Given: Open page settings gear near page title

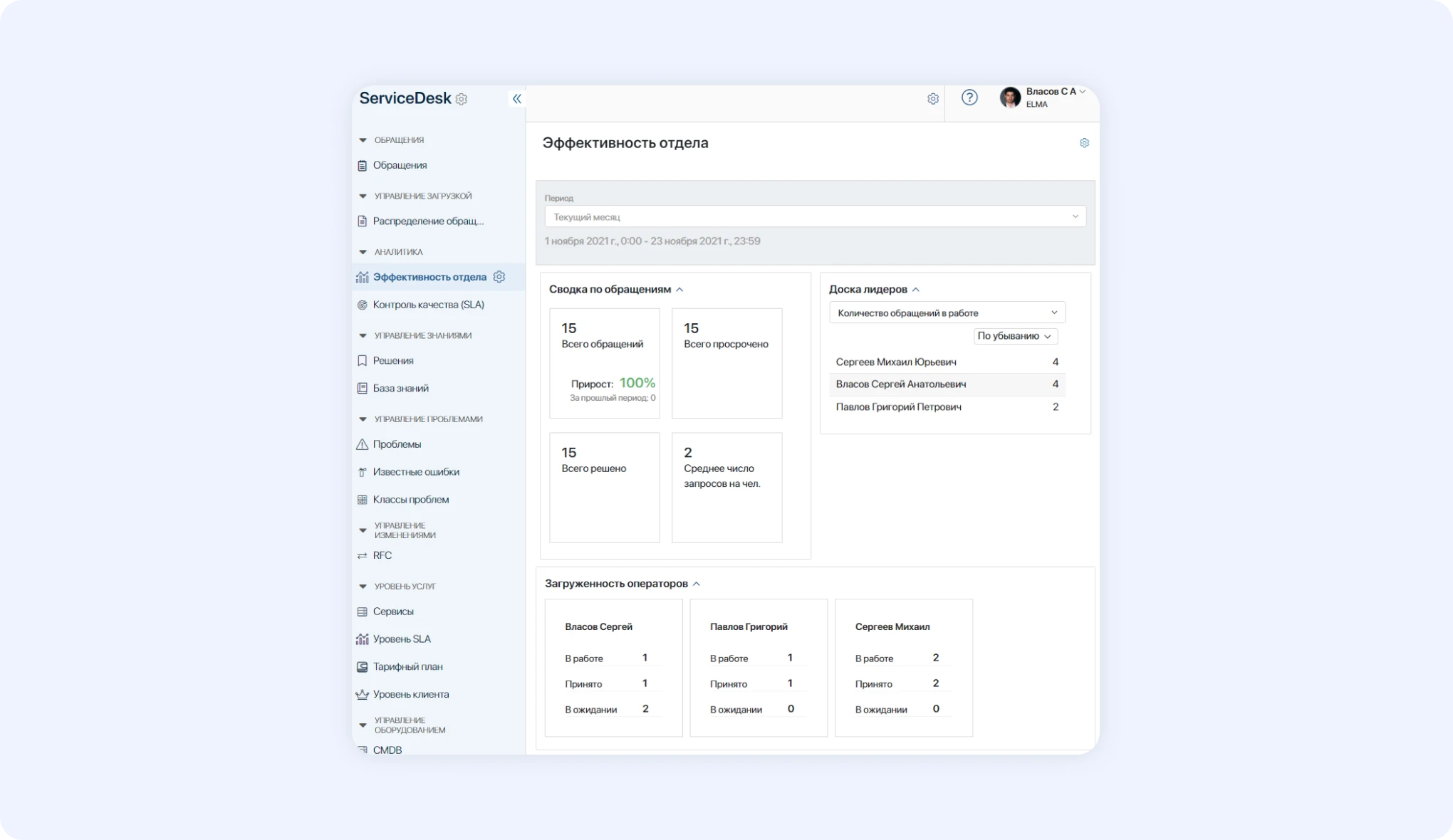Looking at the screenshot, I should pos(1084,143).
